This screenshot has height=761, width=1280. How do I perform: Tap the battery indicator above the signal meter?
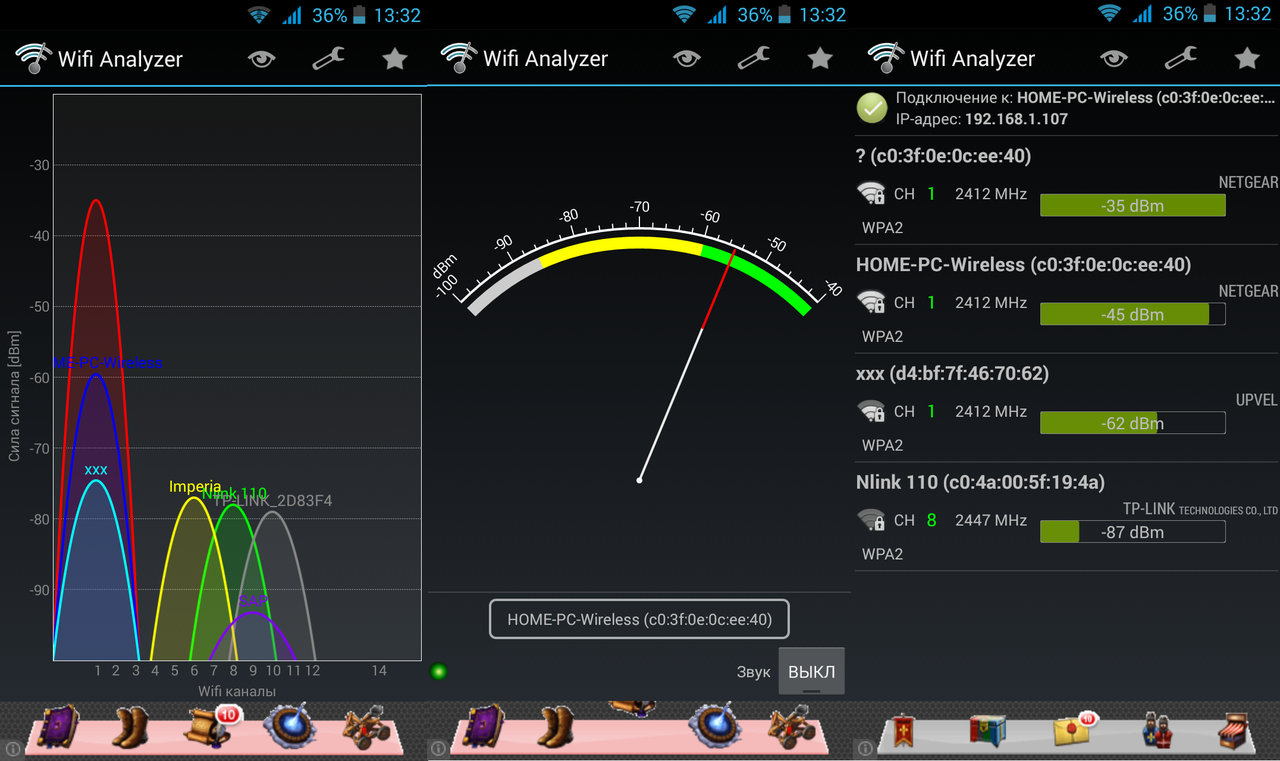coord(785,15)
